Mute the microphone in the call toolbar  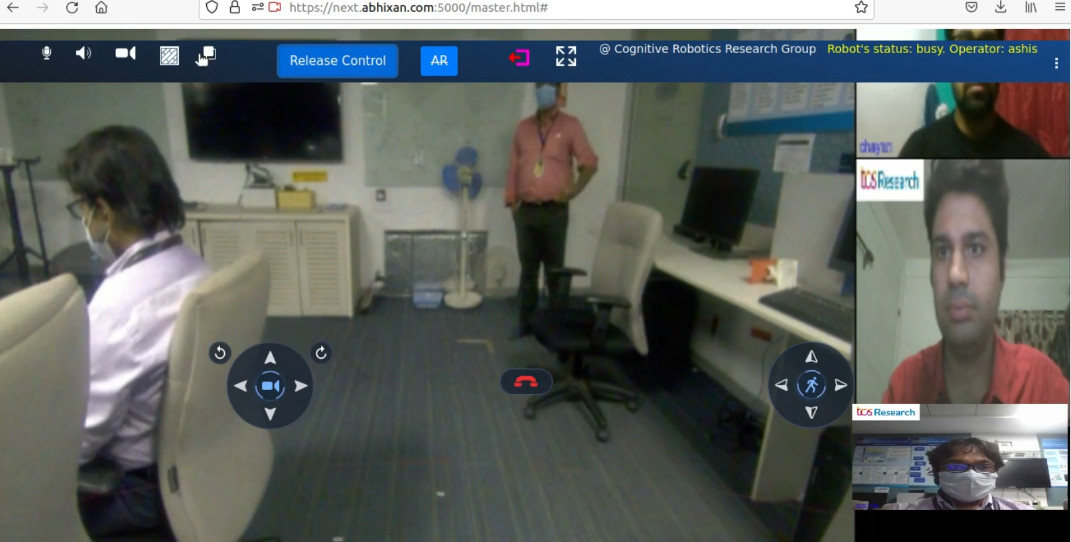[46, 53]
